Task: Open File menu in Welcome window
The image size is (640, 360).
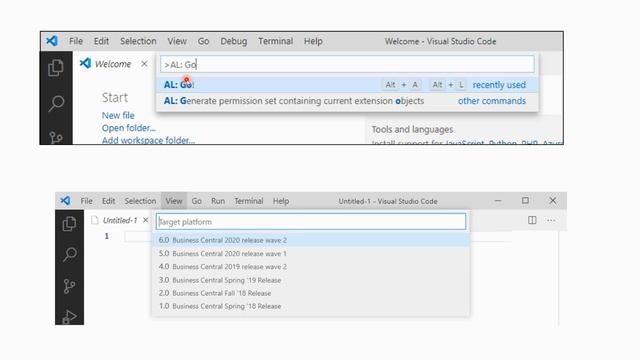Action: click(76, 41)
